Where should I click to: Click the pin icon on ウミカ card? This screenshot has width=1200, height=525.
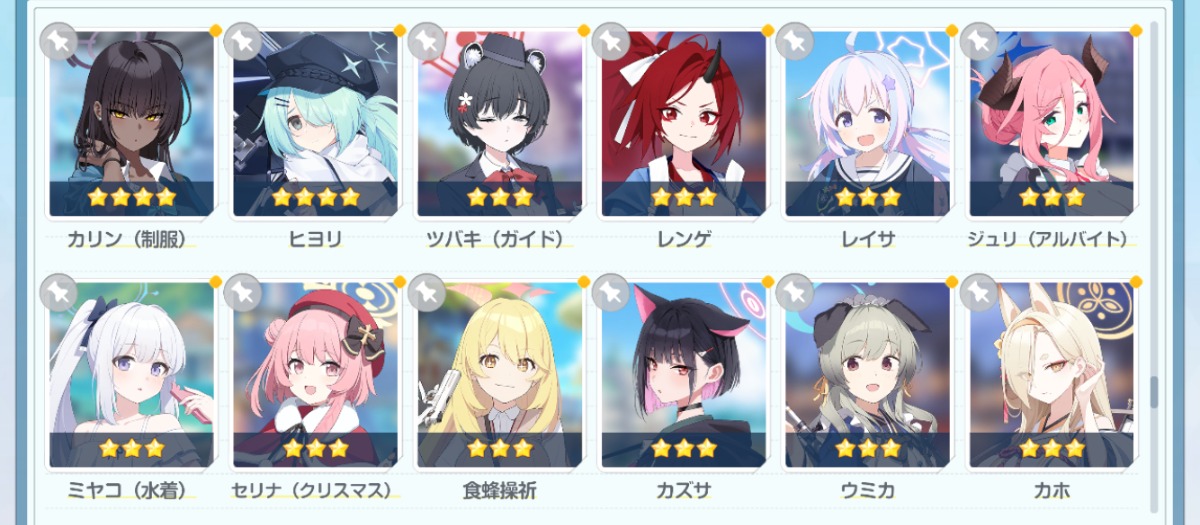click(795, 292)
